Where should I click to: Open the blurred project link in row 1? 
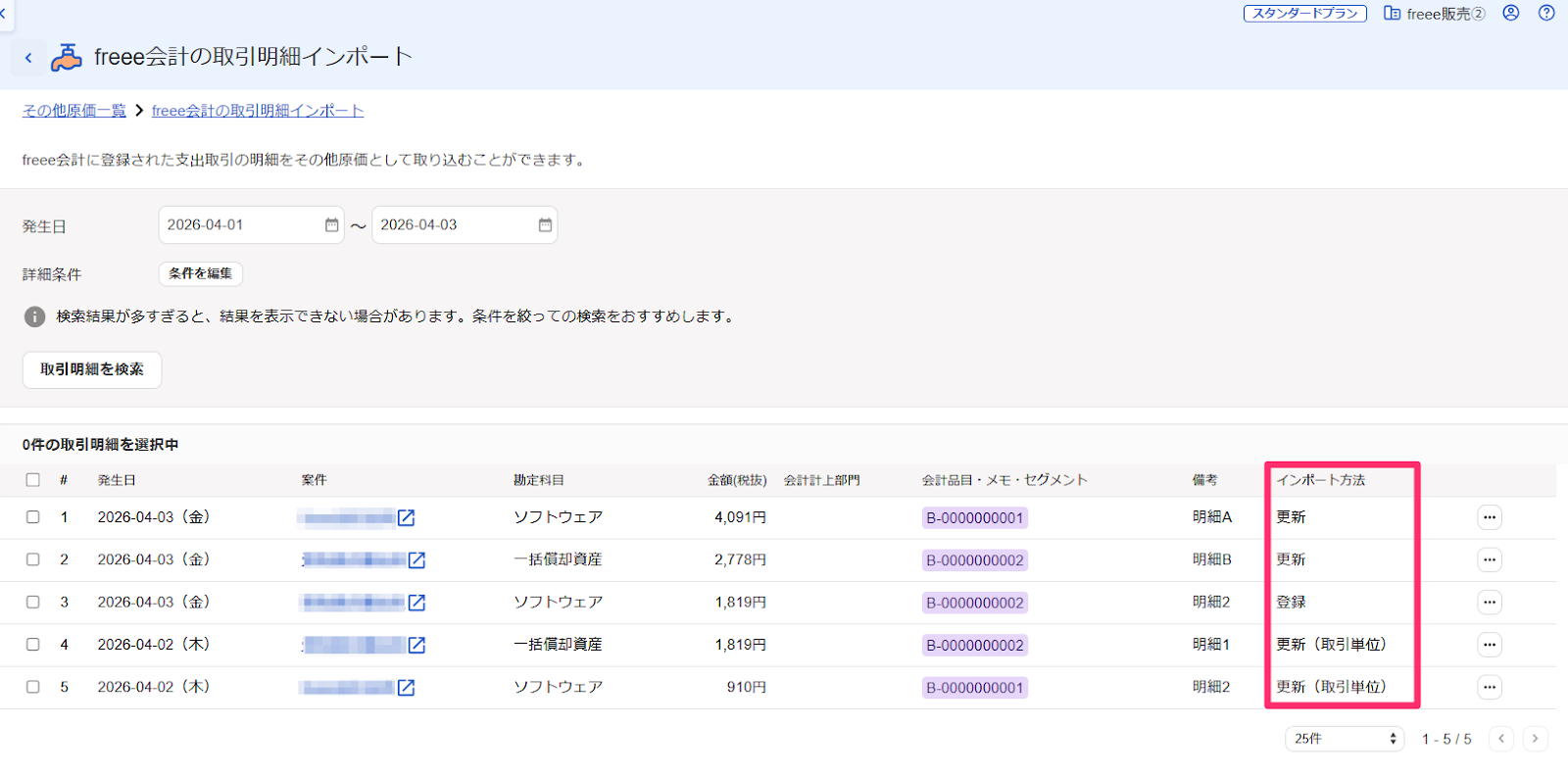347,517
